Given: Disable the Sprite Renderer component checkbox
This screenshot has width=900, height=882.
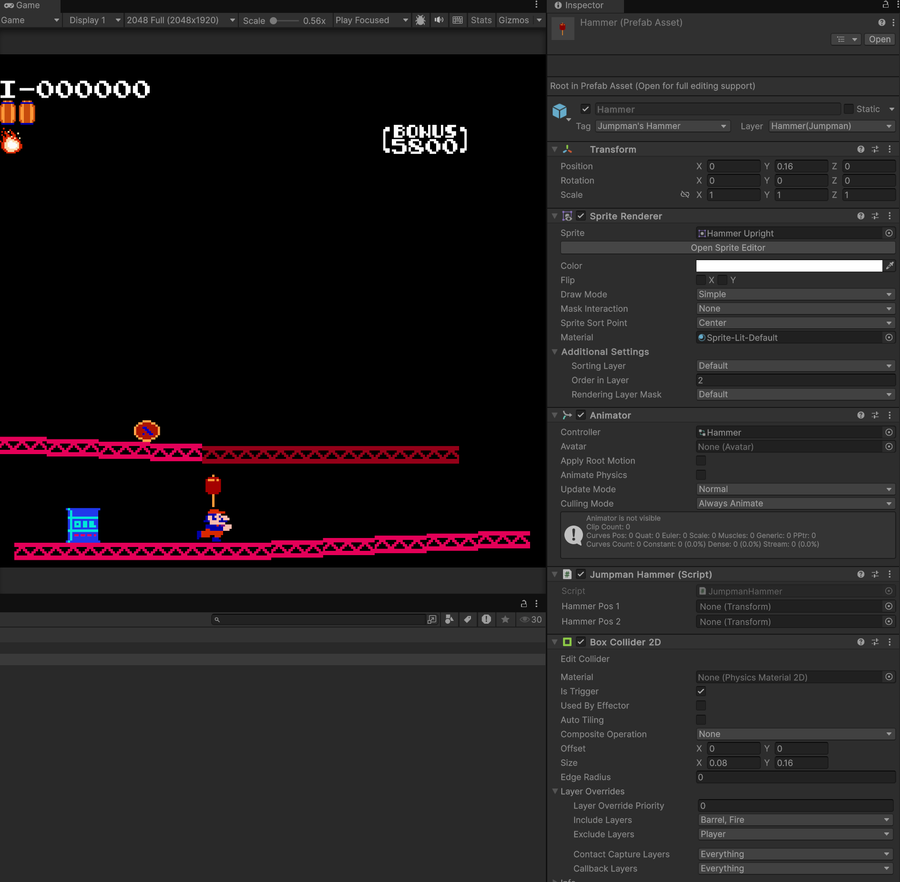Looking at the screenshot, I should click(x=581, y=216).
